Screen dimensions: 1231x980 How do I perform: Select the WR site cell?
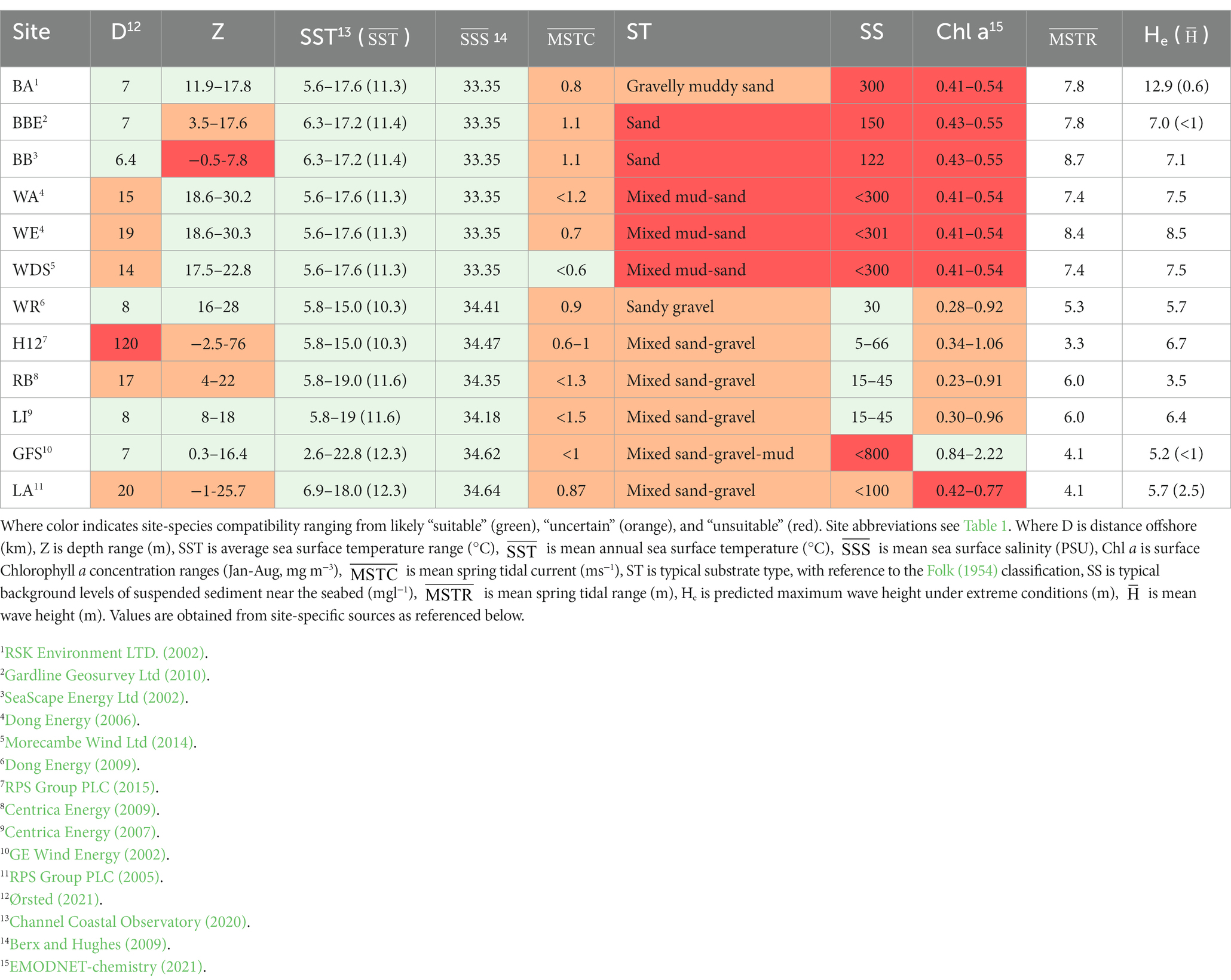point(45,306)
